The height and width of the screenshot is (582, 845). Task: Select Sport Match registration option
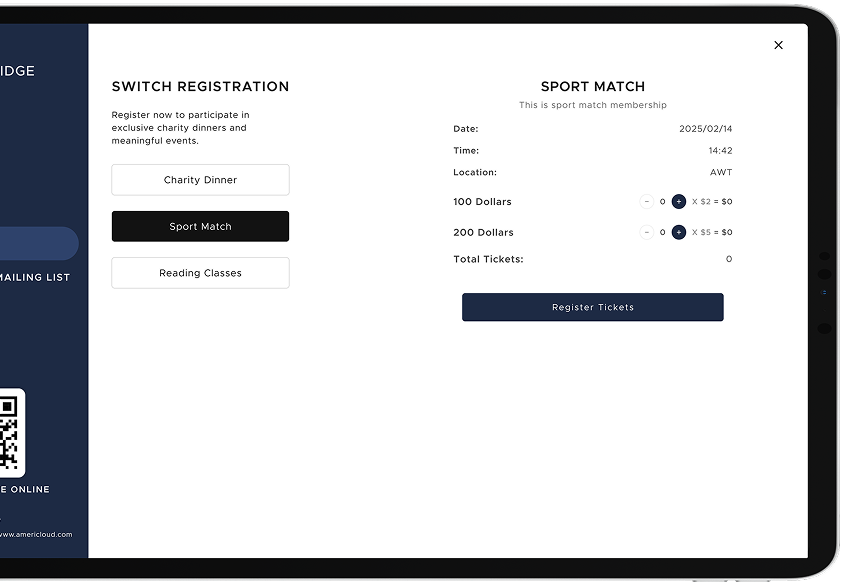200,226
